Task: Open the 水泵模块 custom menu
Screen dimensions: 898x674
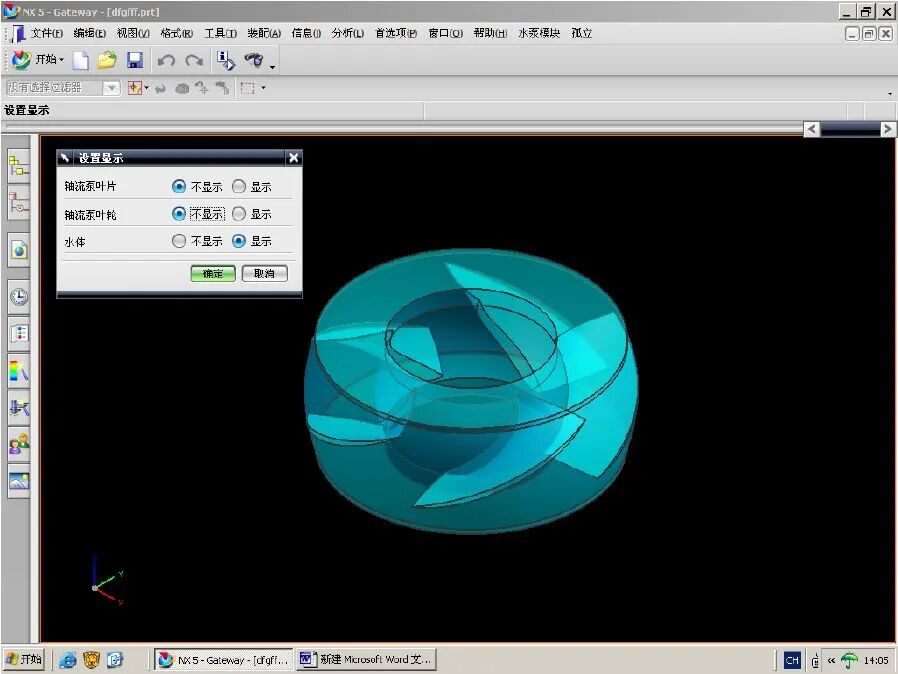Action: click(539, 33)
